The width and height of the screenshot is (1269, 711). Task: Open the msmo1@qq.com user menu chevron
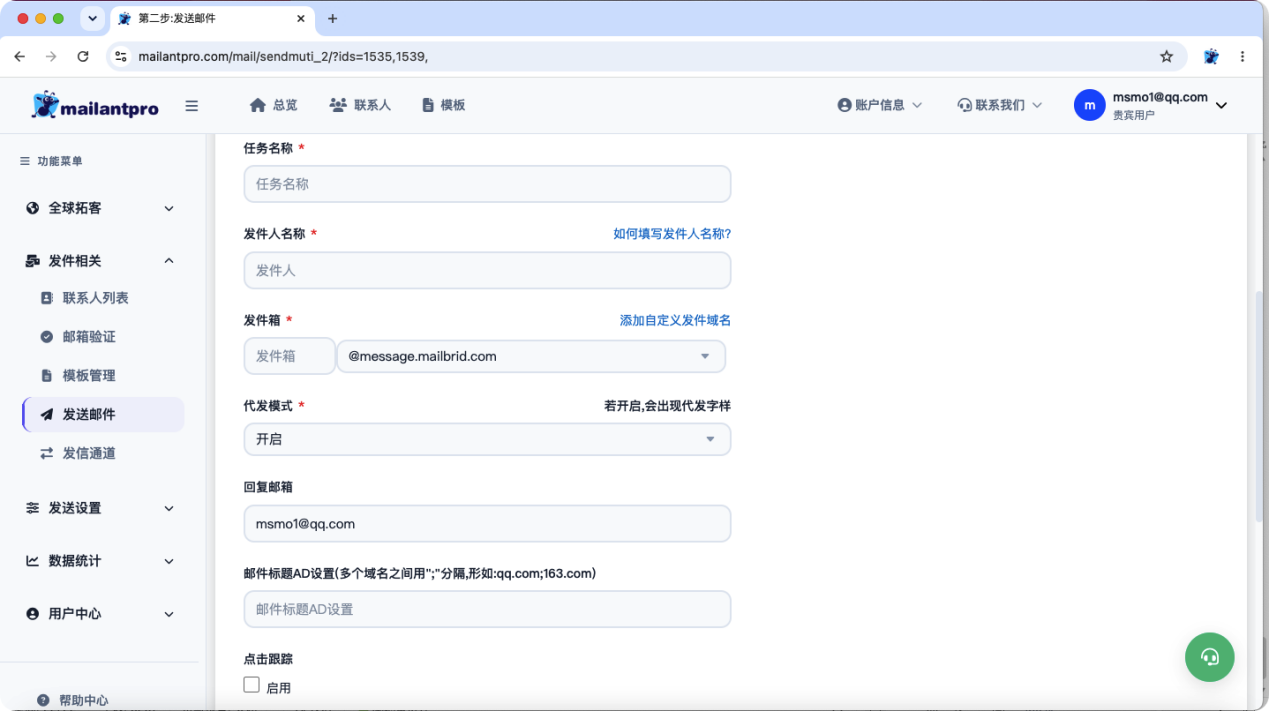(x=1221, y=106)
